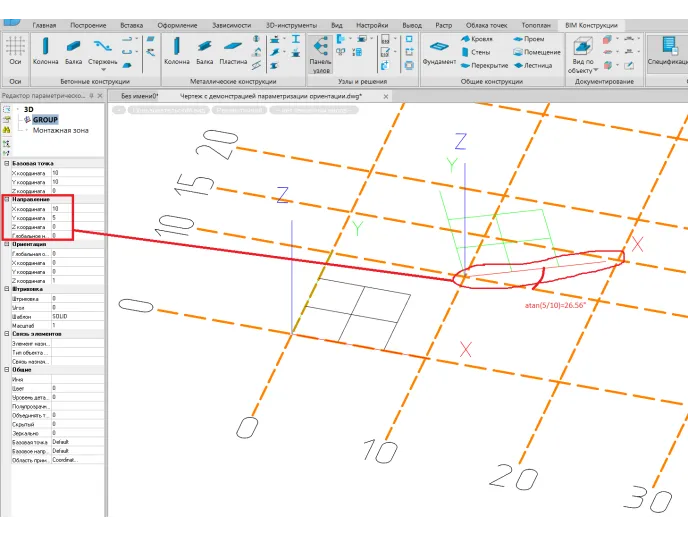Open the Главная ribbon tab
The height and width of the screenshot is (537, 688).
pyautogui.click(x=44, y=25)
